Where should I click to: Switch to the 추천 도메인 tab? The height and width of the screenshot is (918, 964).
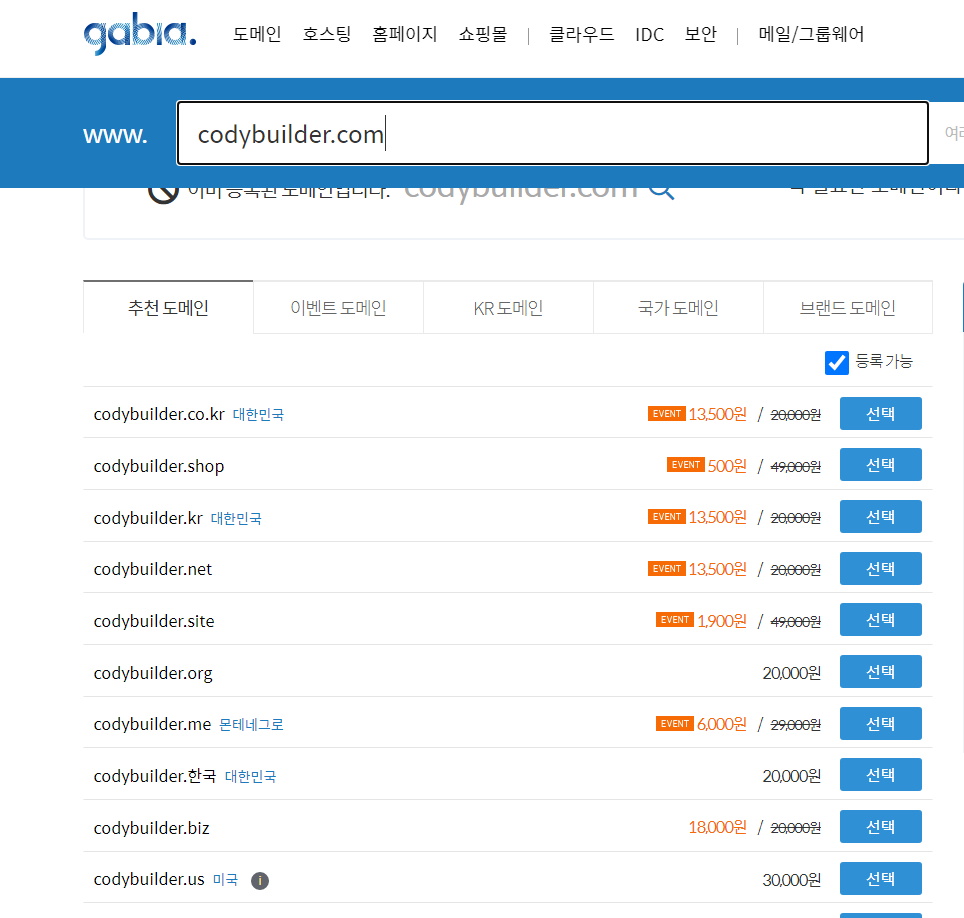(x=168, y=307)
